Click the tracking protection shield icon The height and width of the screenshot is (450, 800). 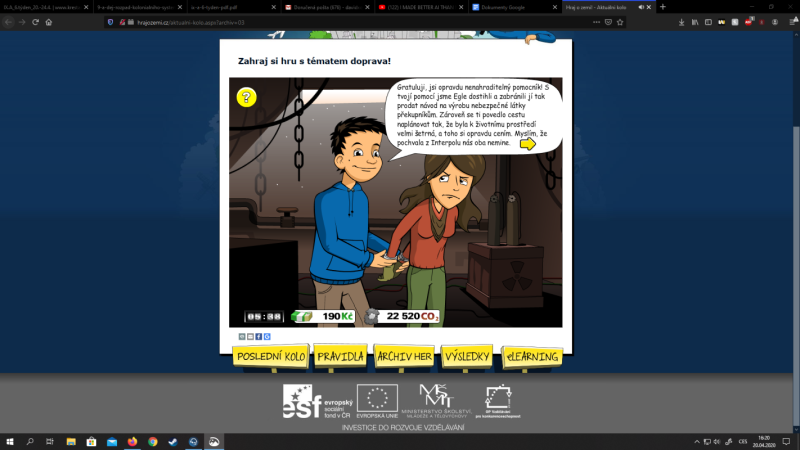[110, 22]
